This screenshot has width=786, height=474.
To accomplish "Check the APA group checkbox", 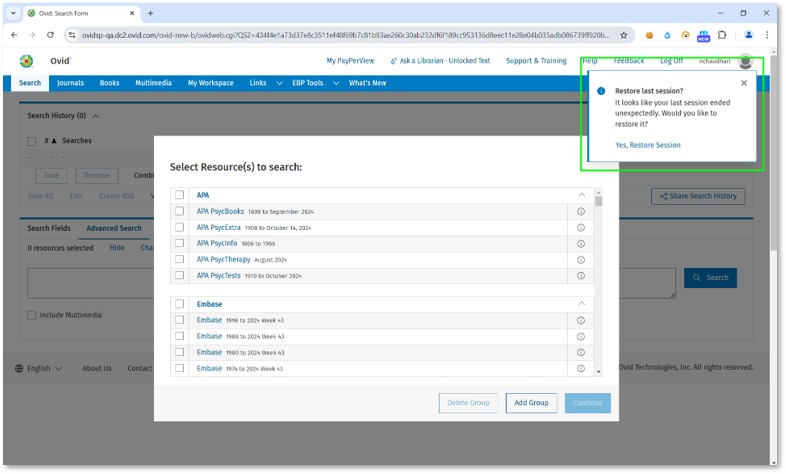I will (179, 195).
